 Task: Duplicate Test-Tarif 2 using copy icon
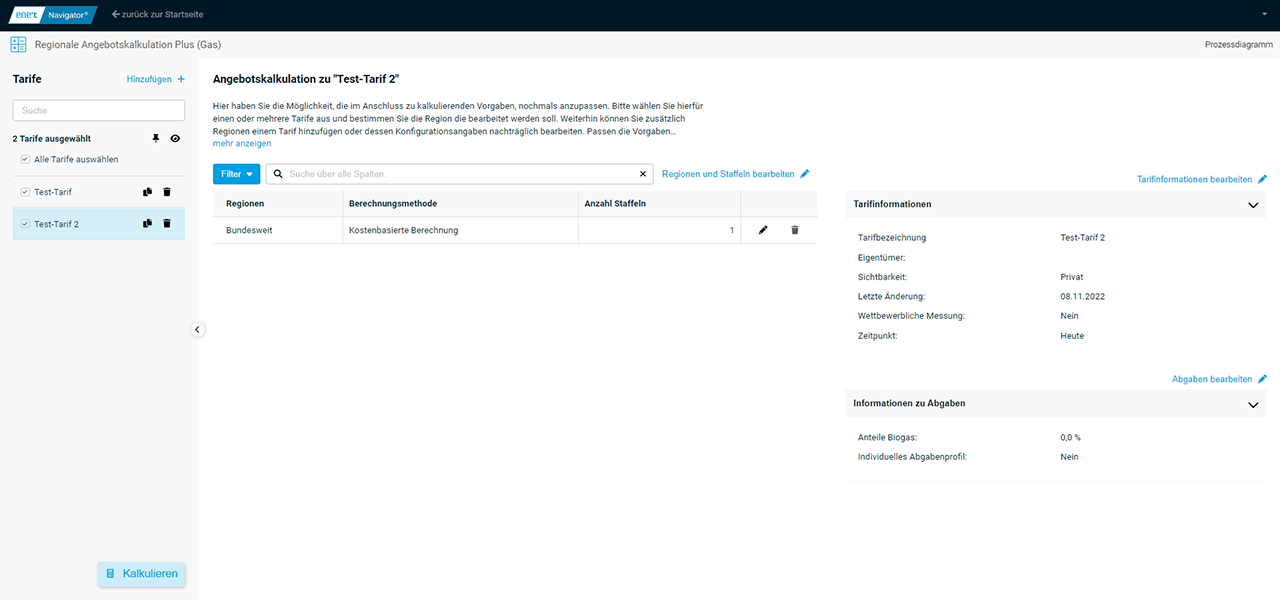(x=147, y=224)
